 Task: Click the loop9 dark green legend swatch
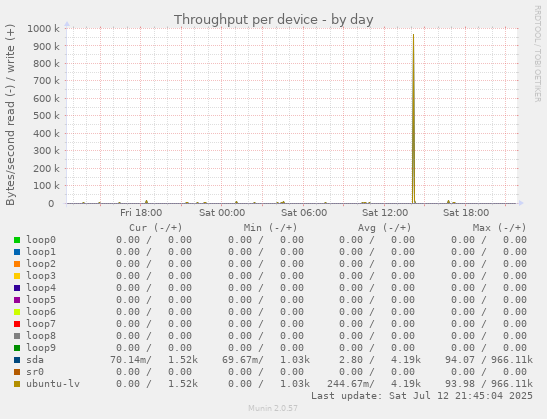[x=17, y=348]
